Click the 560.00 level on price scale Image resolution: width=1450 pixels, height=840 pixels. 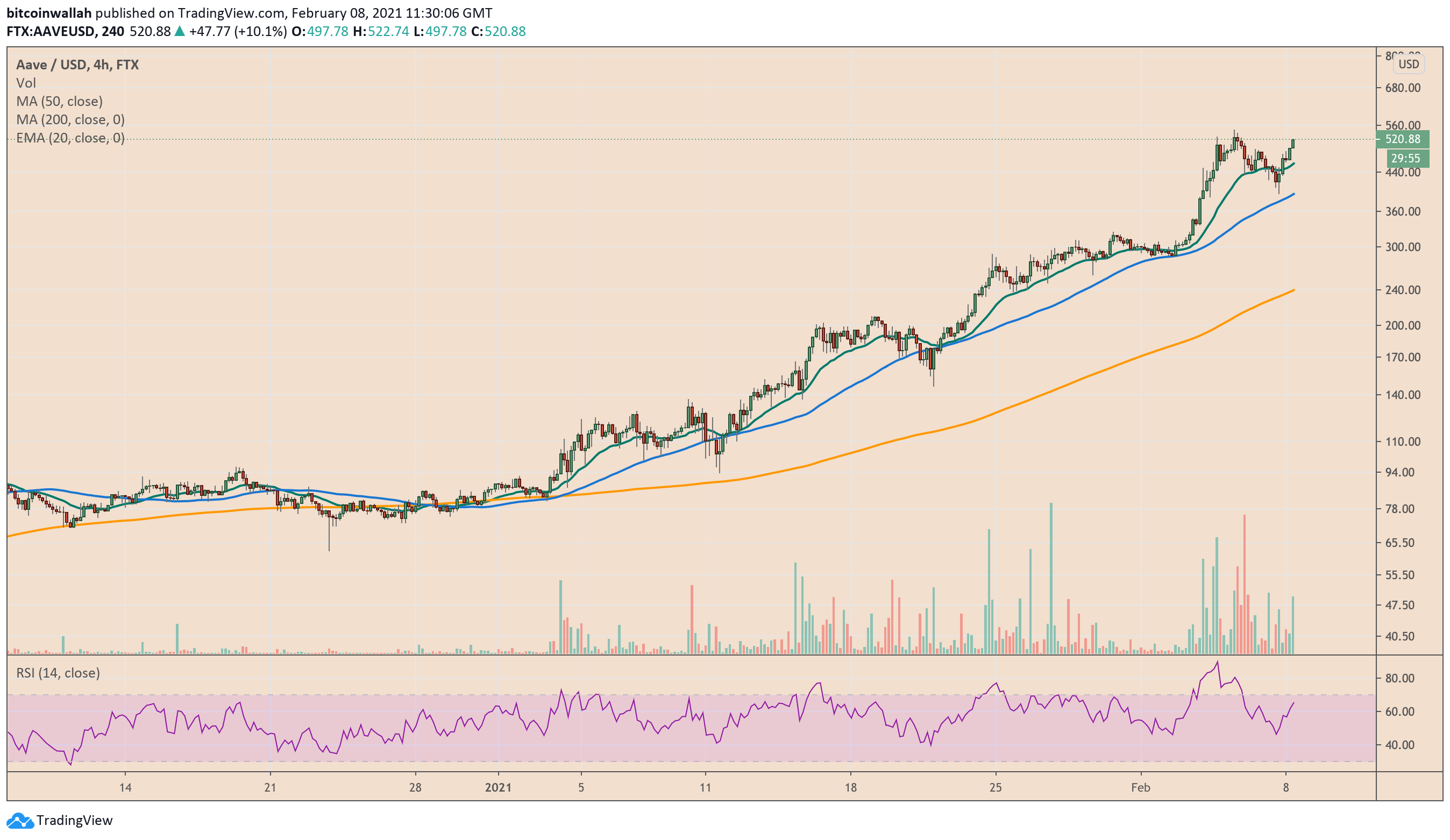point(1402,125)
